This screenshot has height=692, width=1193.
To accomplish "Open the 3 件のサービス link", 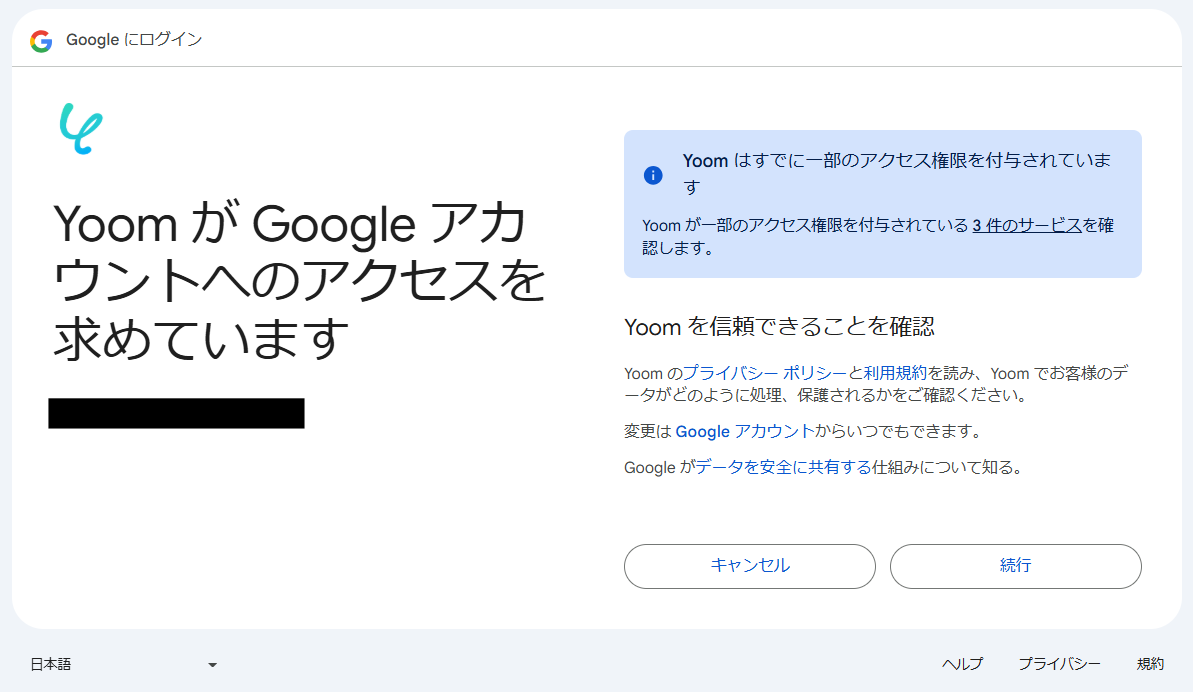I will [1027, 225].
